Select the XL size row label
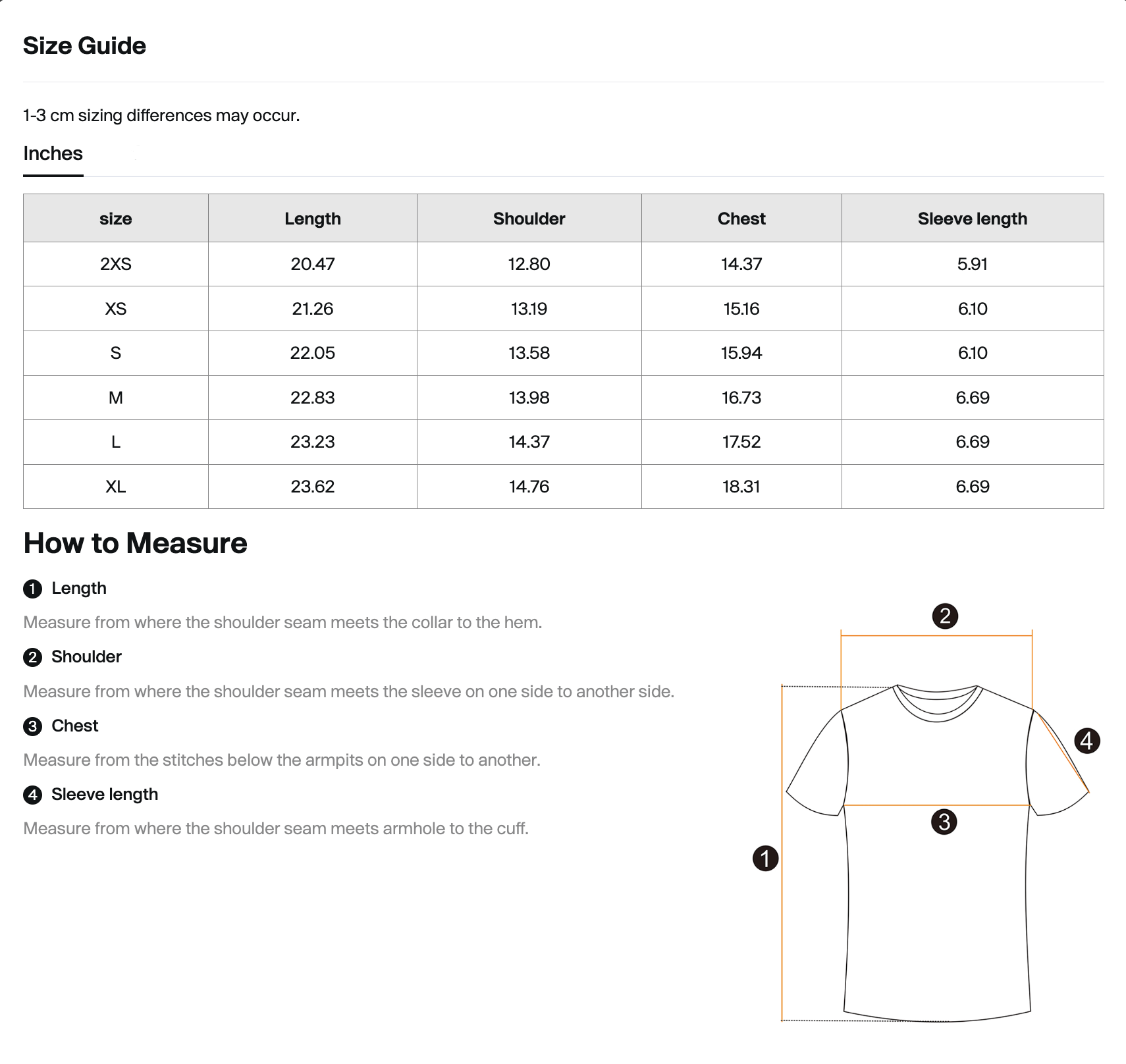 click(x=116, y=487)
